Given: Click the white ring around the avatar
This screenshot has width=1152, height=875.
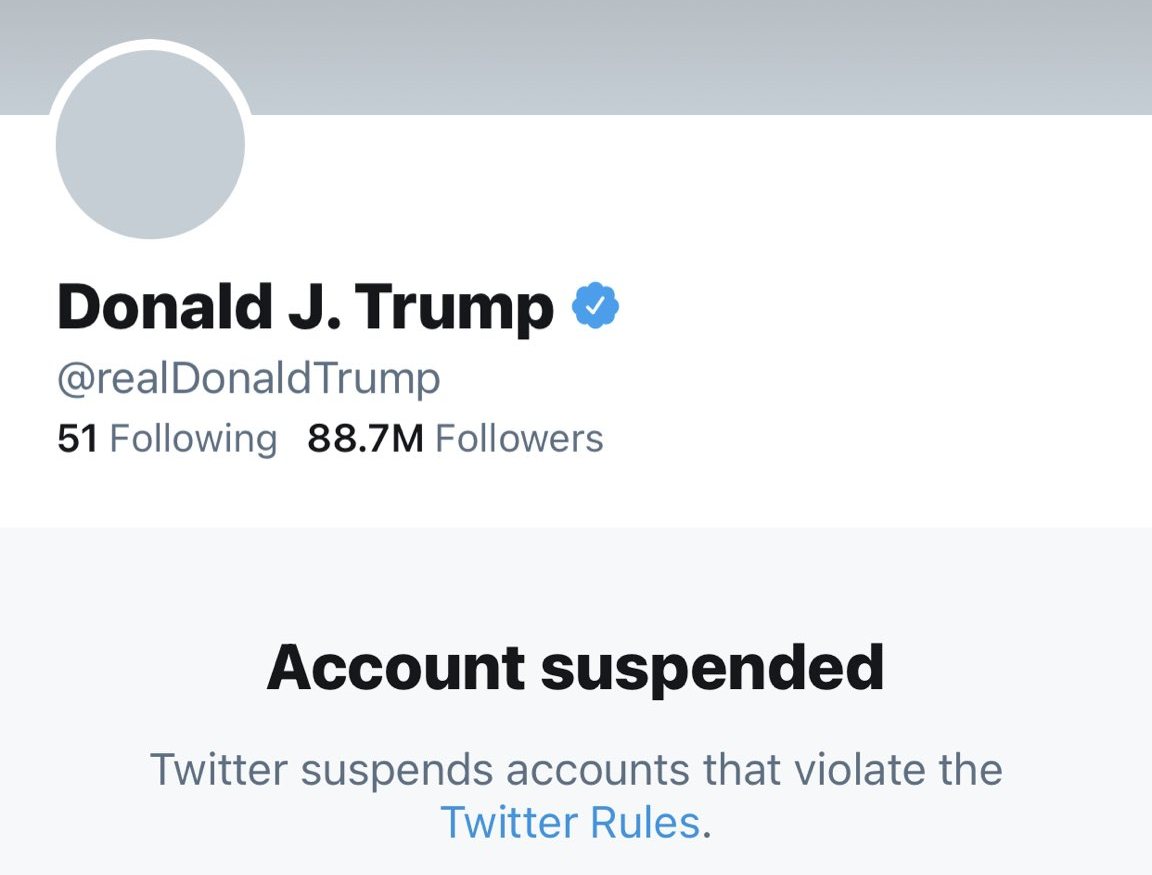Looking at the screenshot, I should (150, 45).
